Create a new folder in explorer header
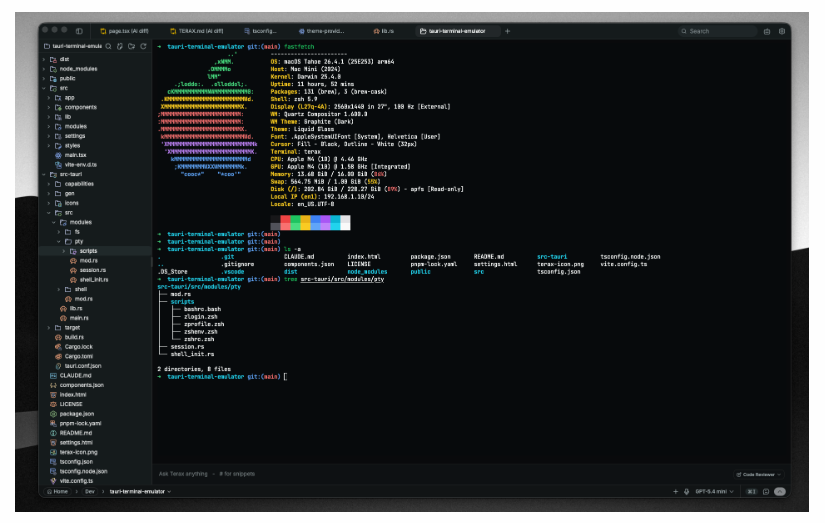 pyautogui.click(x=132, y=46)
